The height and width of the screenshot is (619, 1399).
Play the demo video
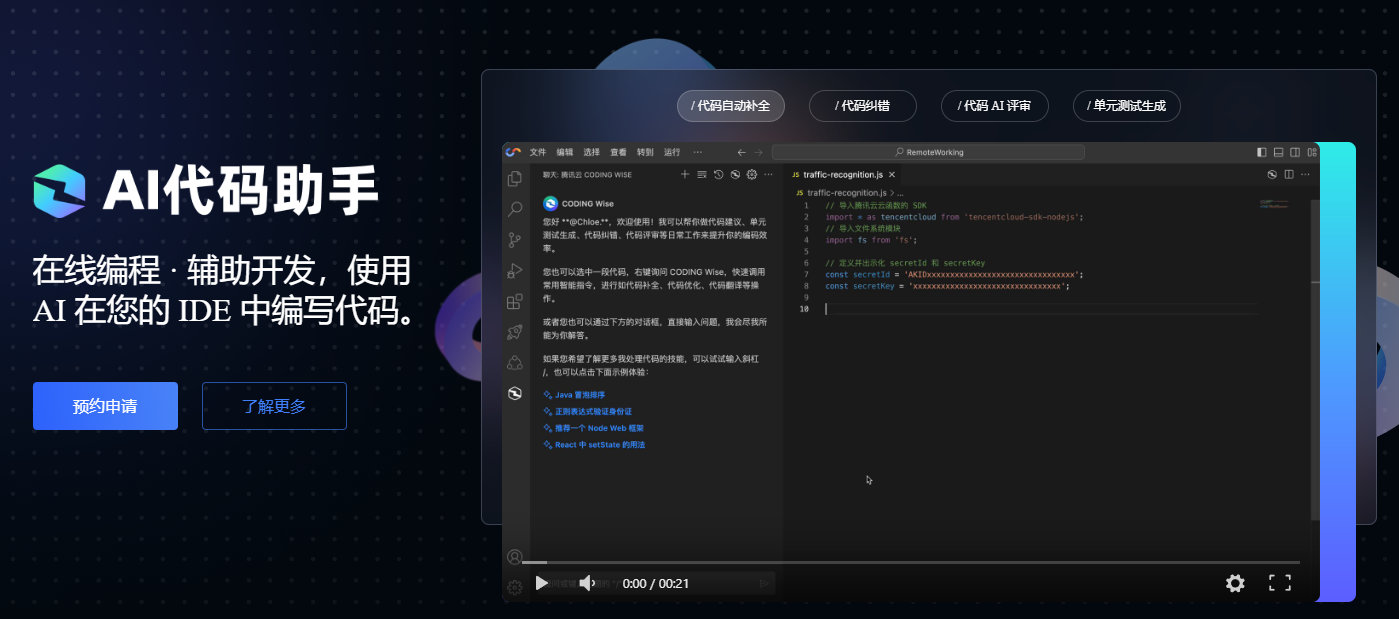pos(541,583)
